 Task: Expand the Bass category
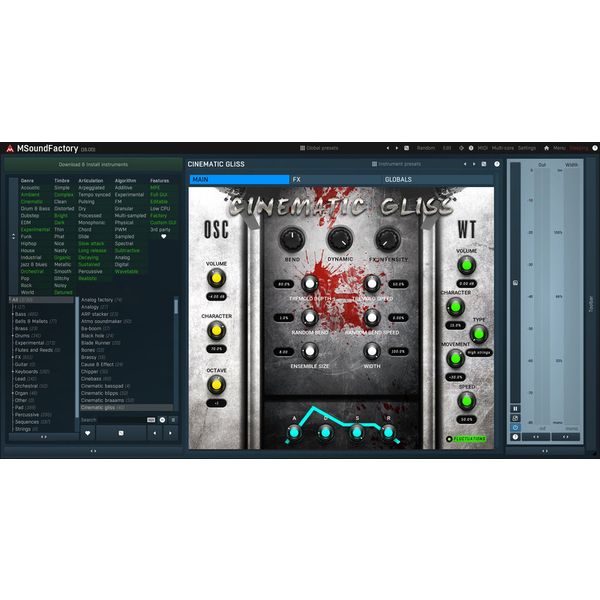click(x=13, y=314)
